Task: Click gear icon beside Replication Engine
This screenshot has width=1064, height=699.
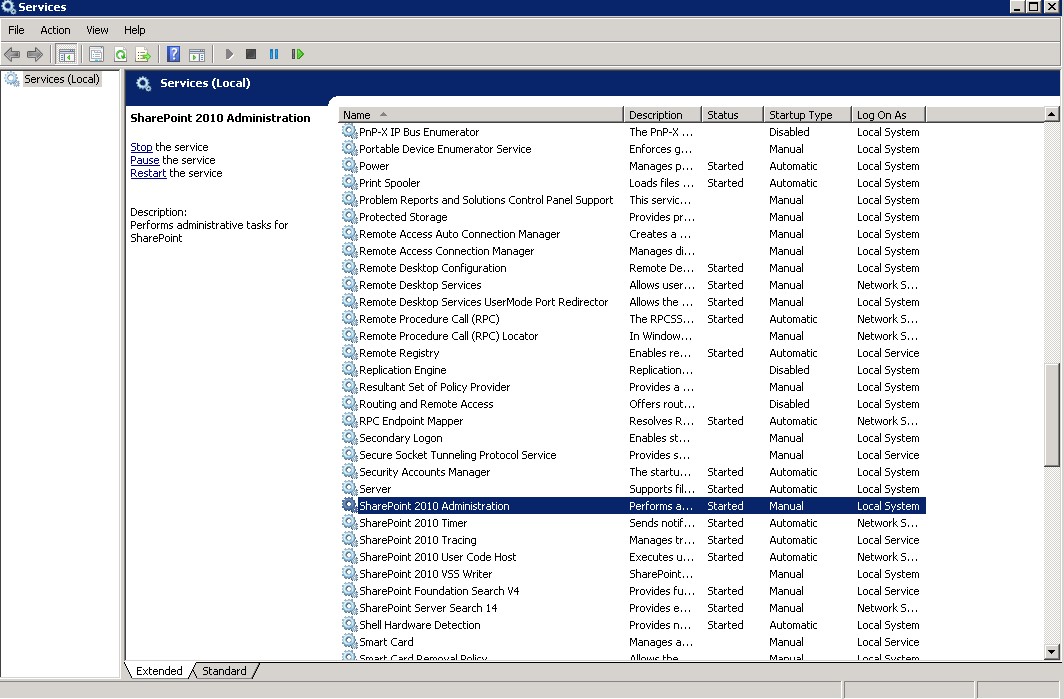Action: pyautogui.click(x=349, y=370)
